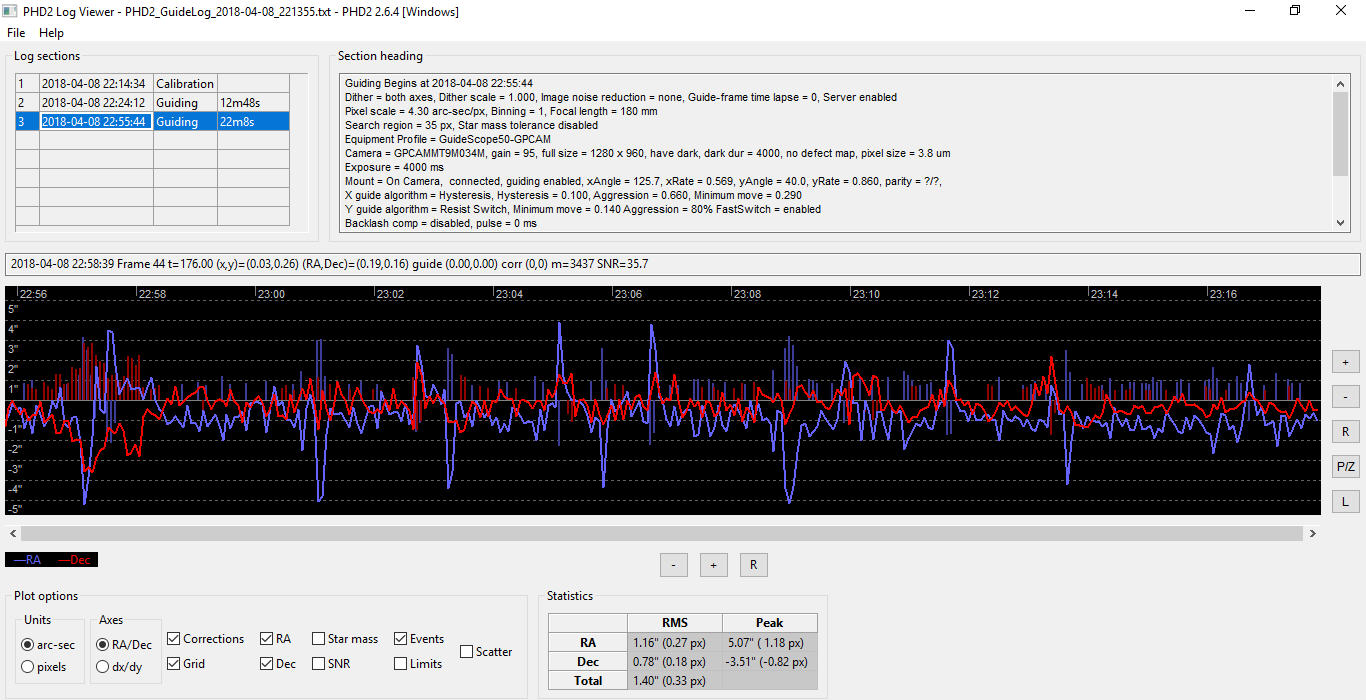The width and height of the screenshot is (1366, 700).
Task: Click horizontal zoom out minus button below graph
Action: point(673,565)
